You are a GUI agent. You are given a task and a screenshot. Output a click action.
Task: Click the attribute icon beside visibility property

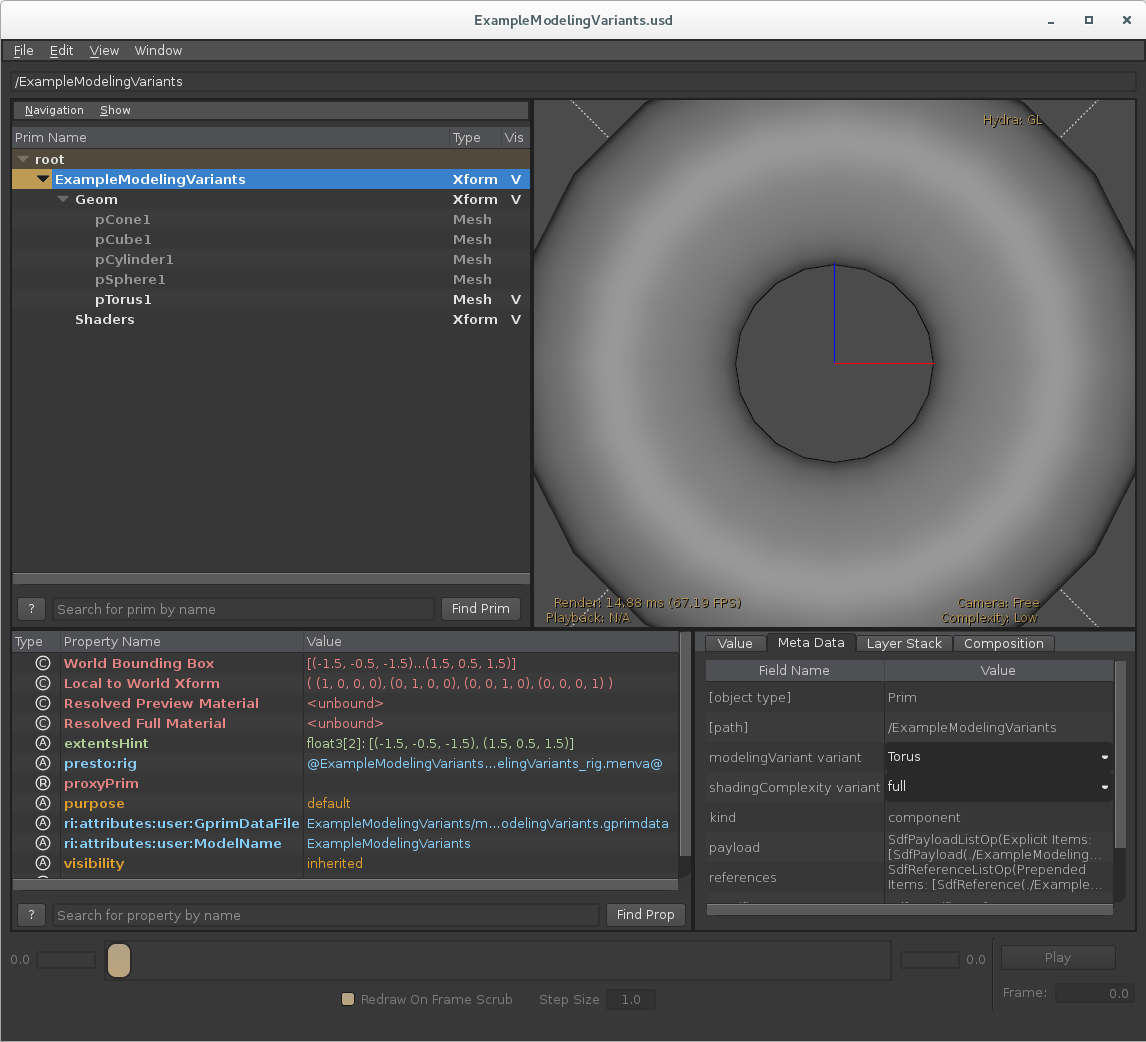pyautogui.click(x=42, y=863)
